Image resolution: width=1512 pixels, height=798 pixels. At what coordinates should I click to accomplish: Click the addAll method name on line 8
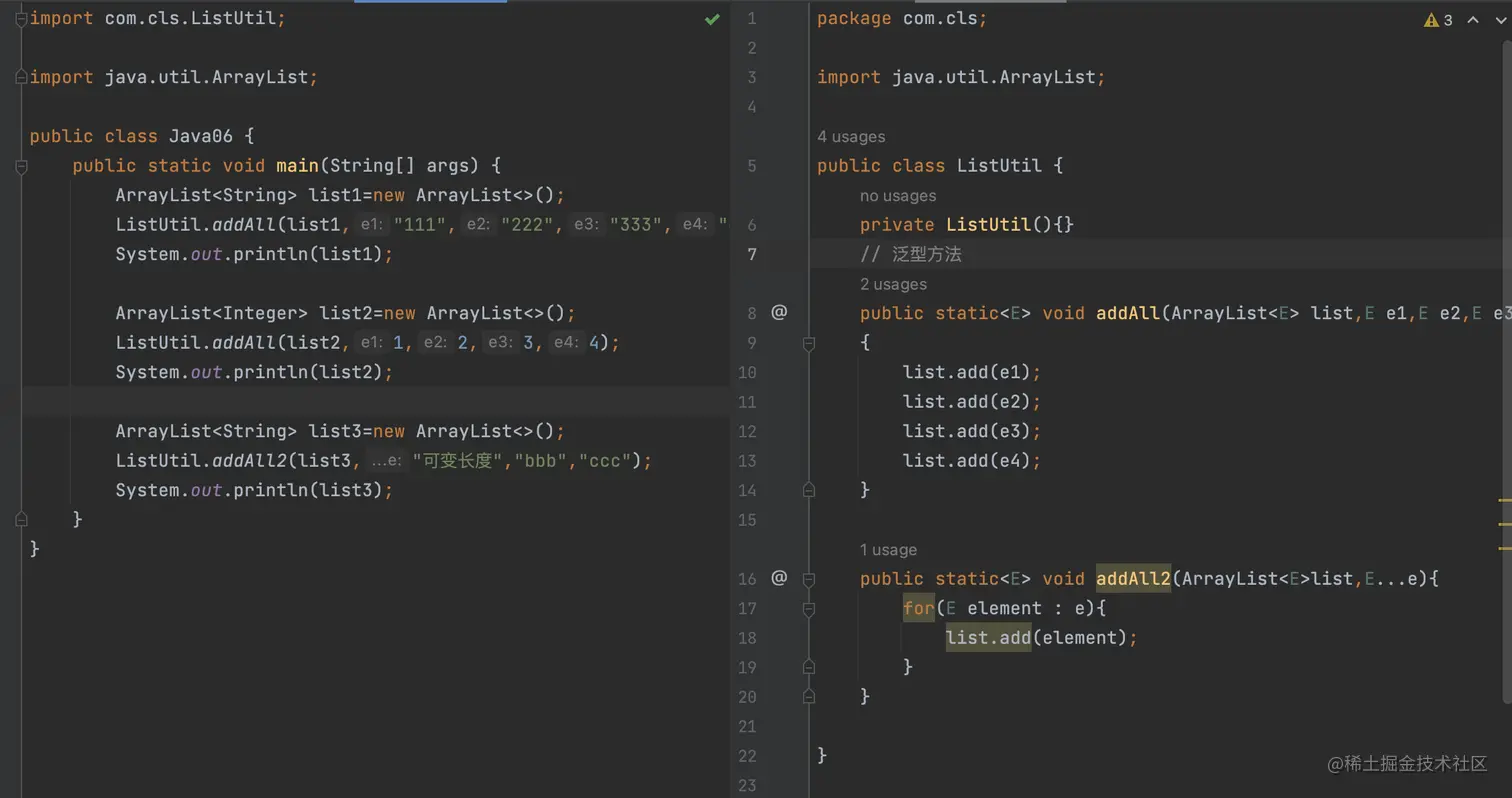tap(1128, 313)
